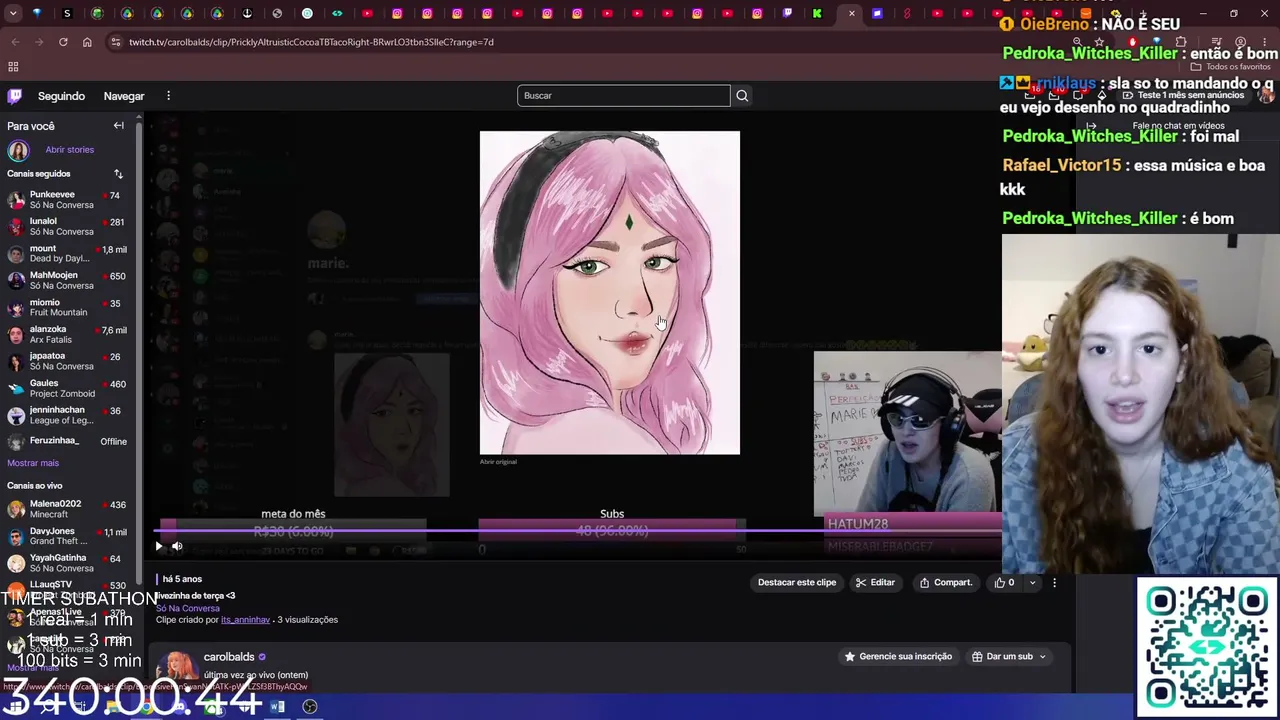Open Malena0202 Minecraft live channel
The image size is (1280, 720).
[x=67, y=509]
